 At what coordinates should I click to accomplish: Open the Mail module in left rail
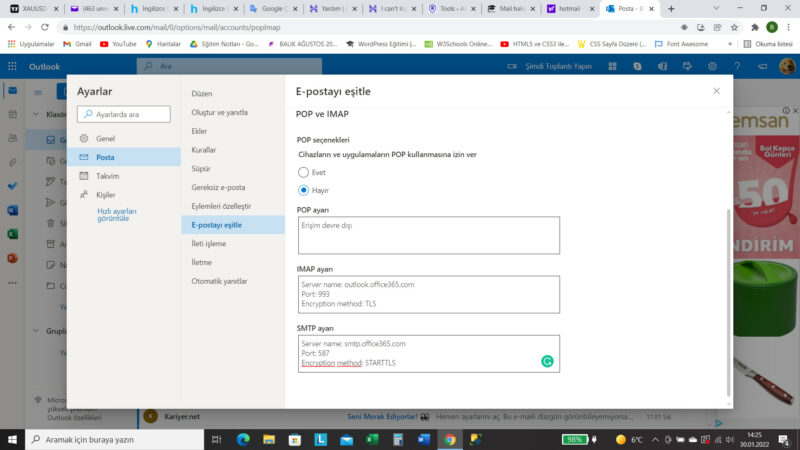(13, 91)
